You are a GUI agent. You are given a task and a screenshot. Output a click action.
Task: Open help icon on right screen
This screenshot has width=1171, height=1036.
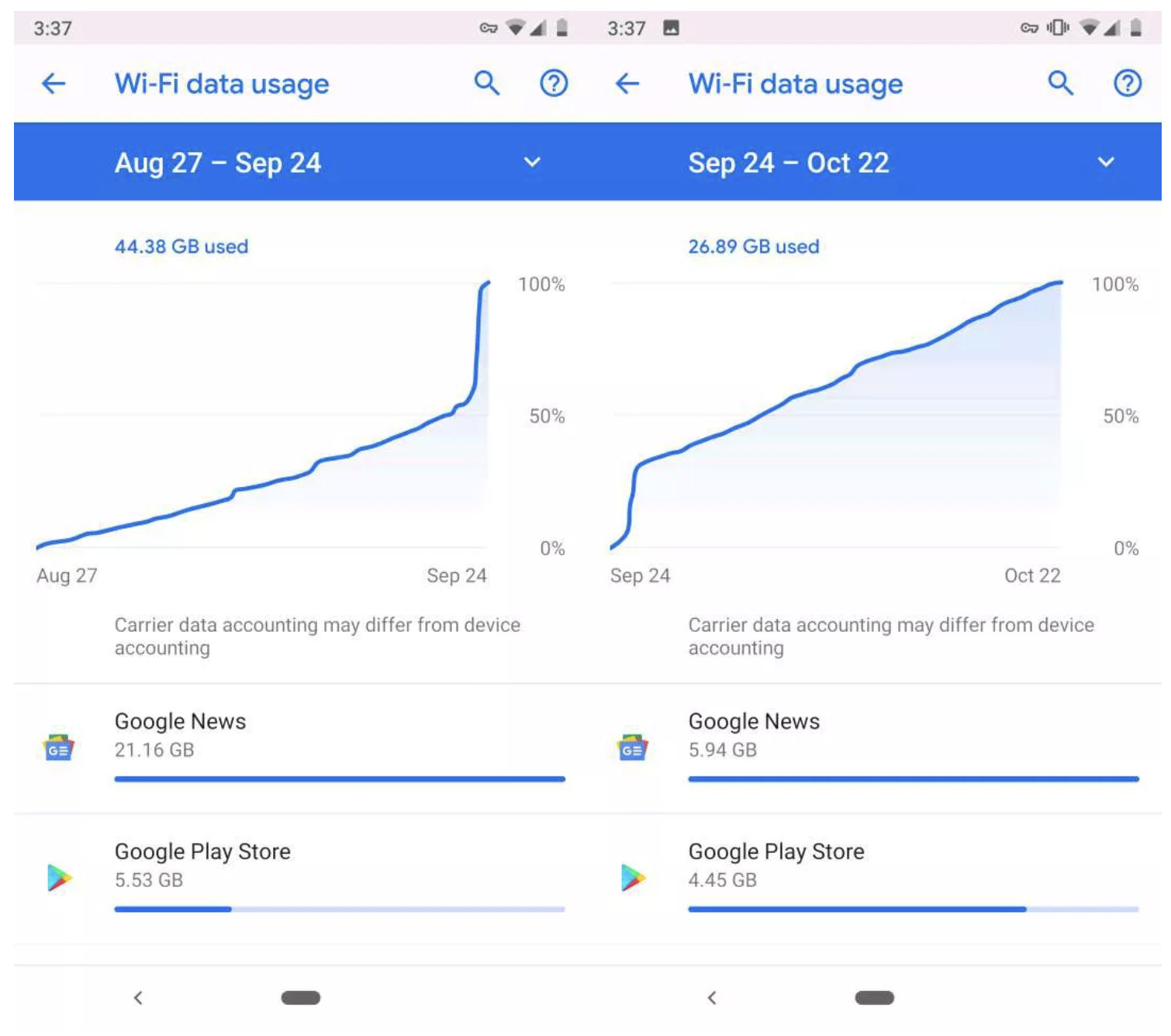pyautogui.click(x=1128, y=83)
